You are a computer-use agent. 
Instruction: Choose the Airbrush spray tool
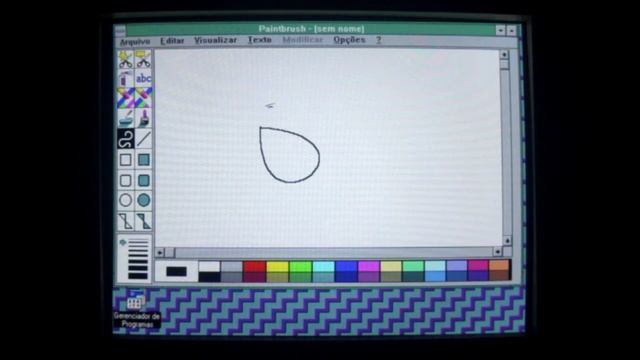tap(126, 78)
